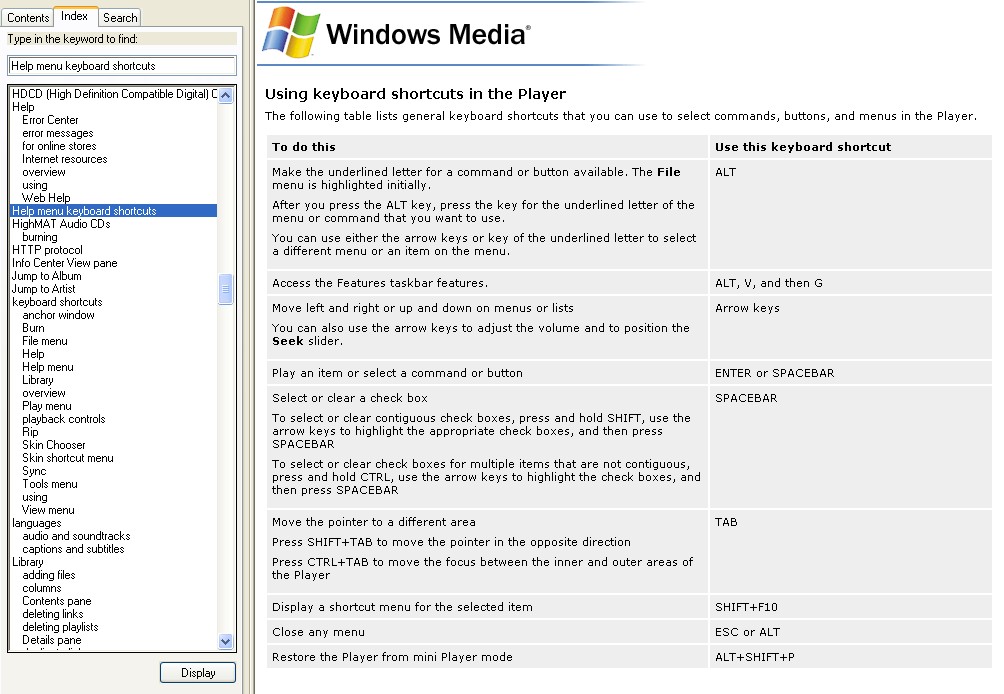This screenshot has width=1004, height=694.
Task: Click the Windows Media logo flag icon
Action: 291,33
